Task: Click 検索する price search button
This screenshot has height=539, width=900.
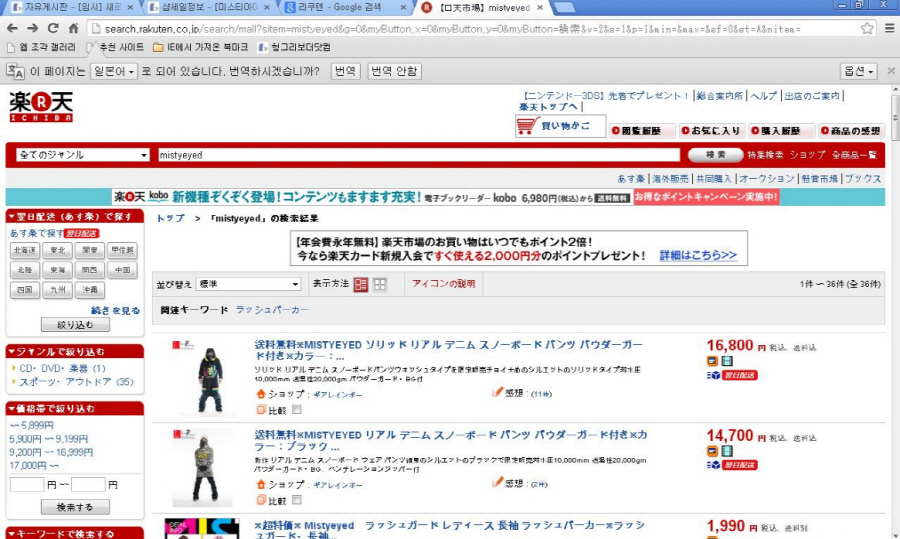Action: [75, 507]
